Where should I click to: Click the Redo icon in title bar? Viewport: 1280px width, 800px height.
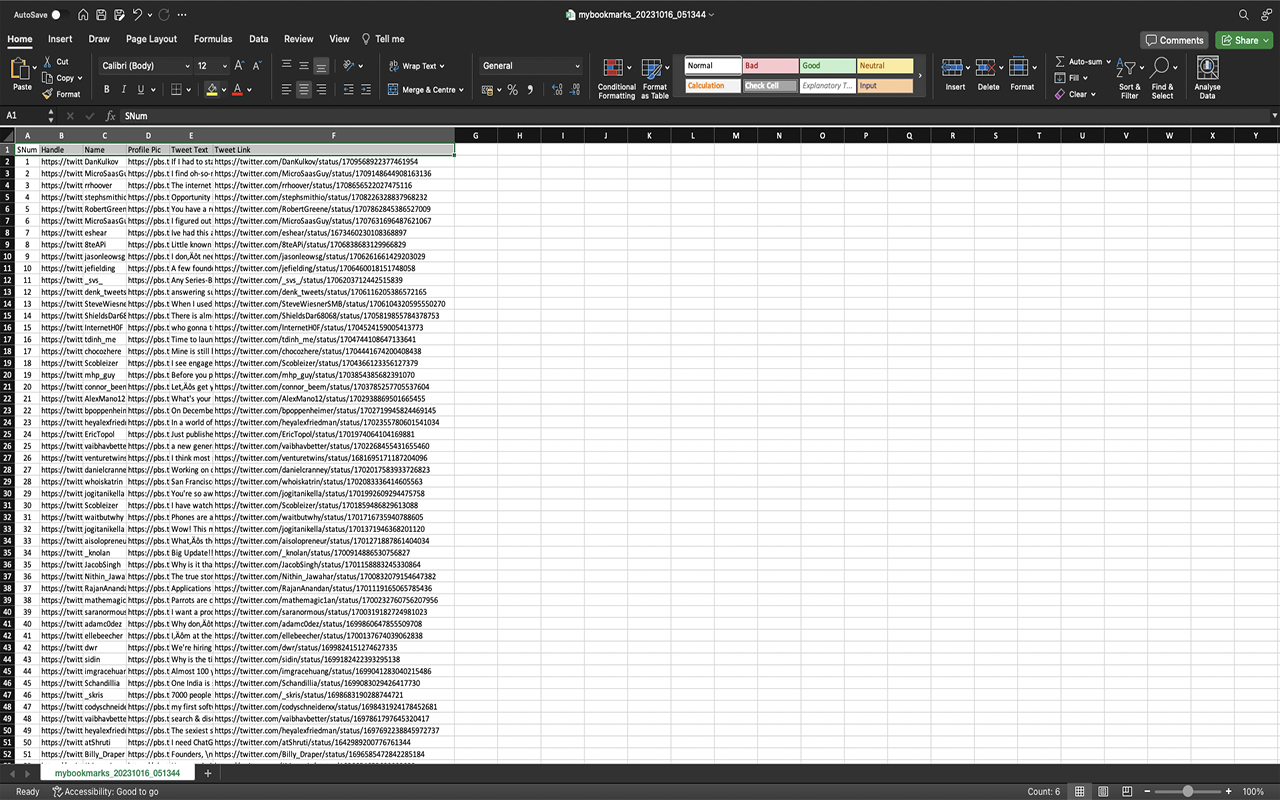[x=163, y=15]
